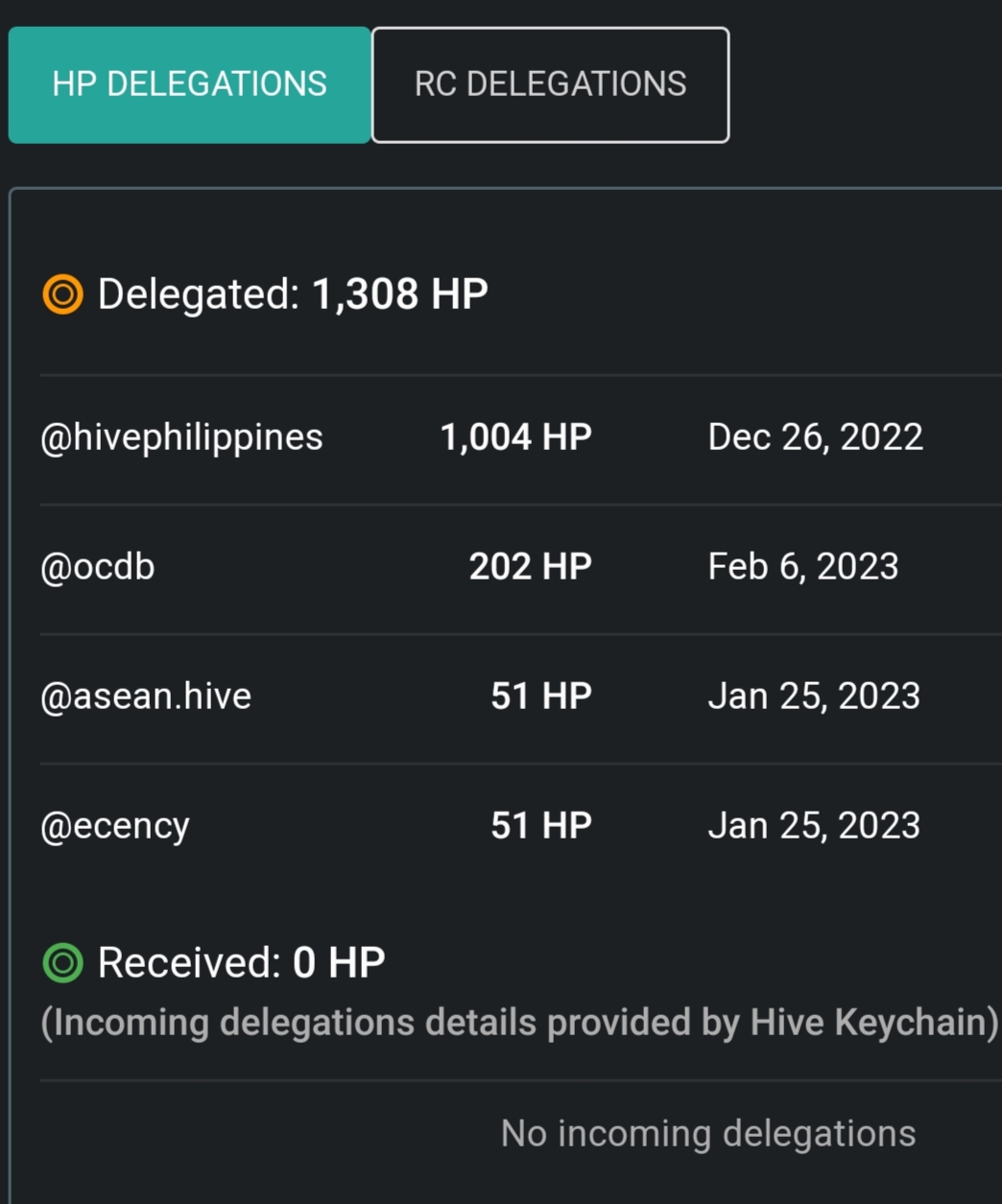Open the @asean.hive account link
This screenshot has height=1204, width=1002.
(x=146, y=696)
